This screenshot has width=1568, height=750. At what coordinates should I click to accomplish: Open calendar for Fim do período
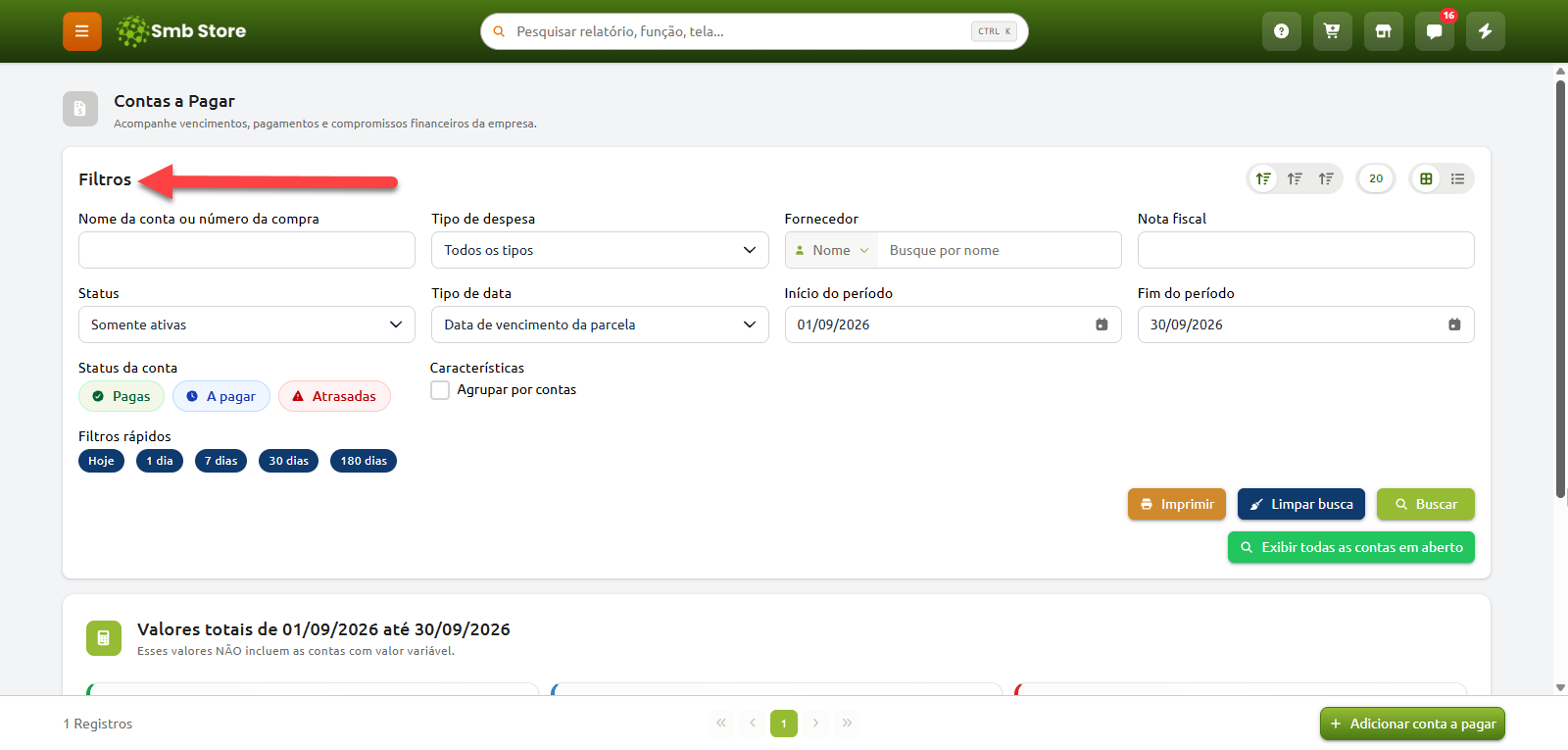pyautogui.click(x=1454, y=325)
